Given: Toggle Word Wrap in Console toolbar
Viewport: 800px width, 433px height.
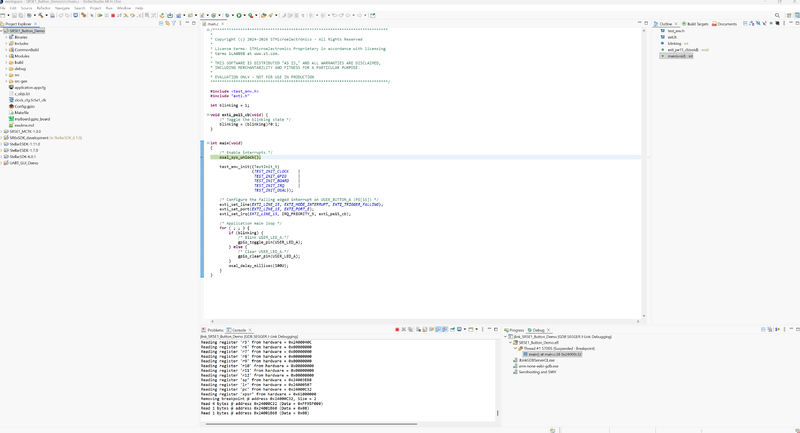Looking at the screenshot, I should tap(432, 329).
